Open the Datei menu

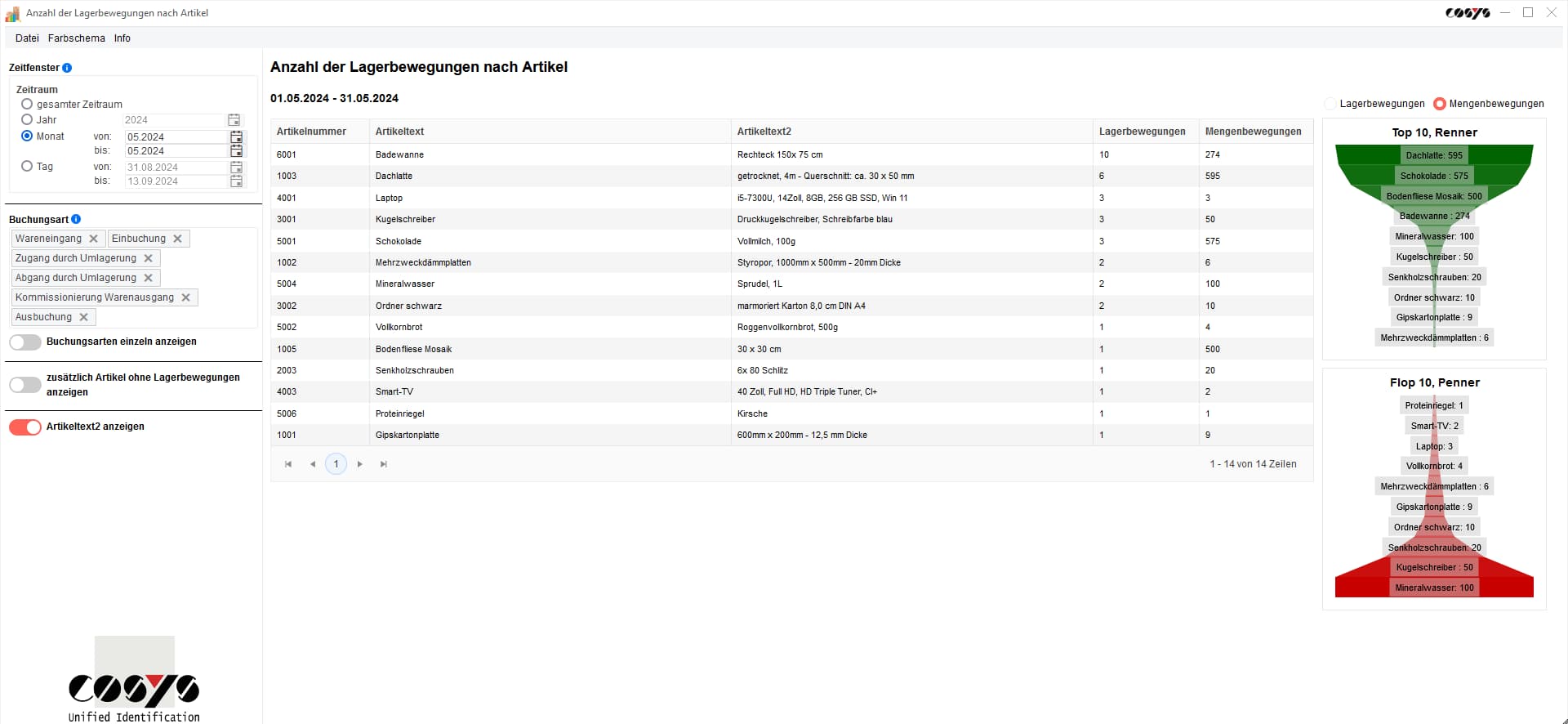click(27, 38)
